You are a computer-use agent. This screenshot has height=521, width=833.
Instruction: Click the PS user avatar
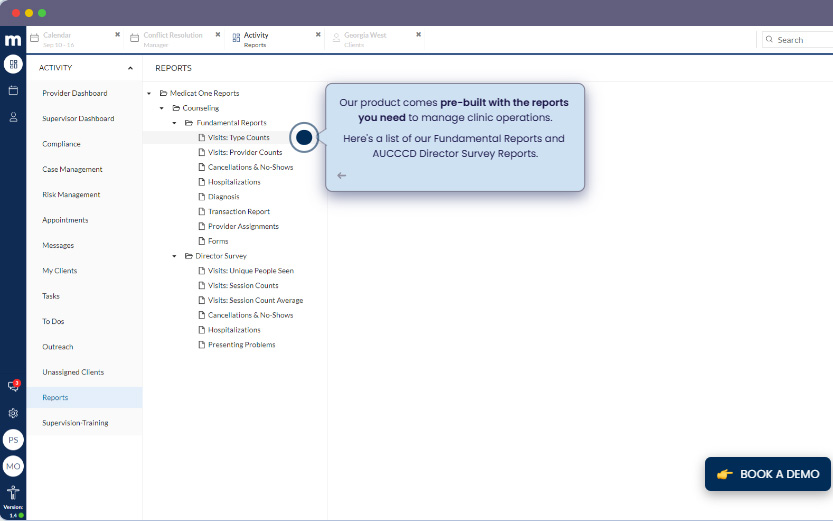click(x=13, y=440)
